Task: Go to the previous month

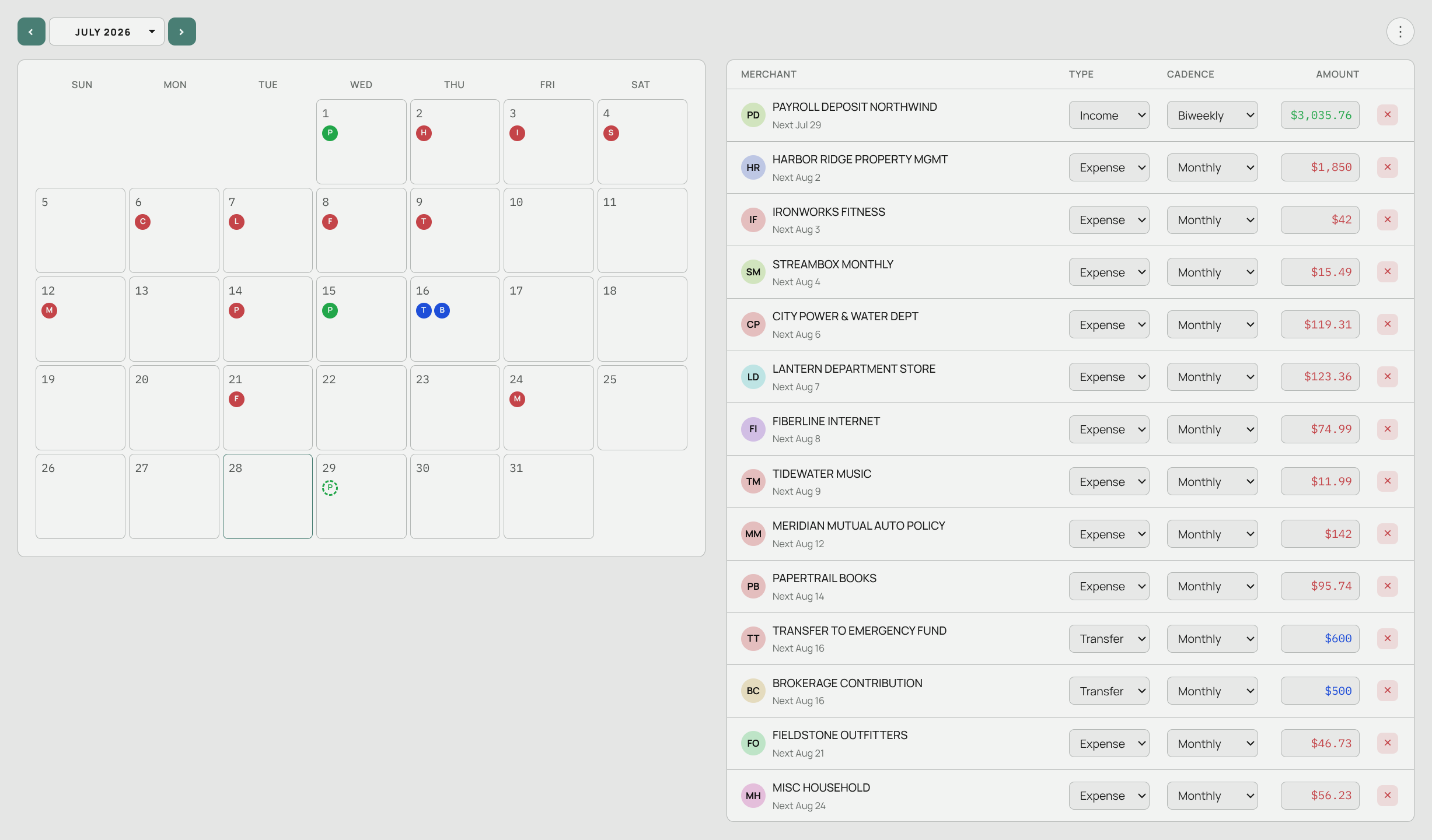Action: click(x=32, y=32)
